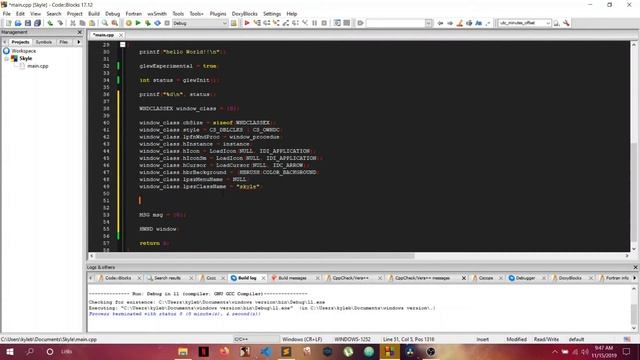640x360 pixels.
Task: Click the Open file toolbar icon
Action: coord(18,23)
